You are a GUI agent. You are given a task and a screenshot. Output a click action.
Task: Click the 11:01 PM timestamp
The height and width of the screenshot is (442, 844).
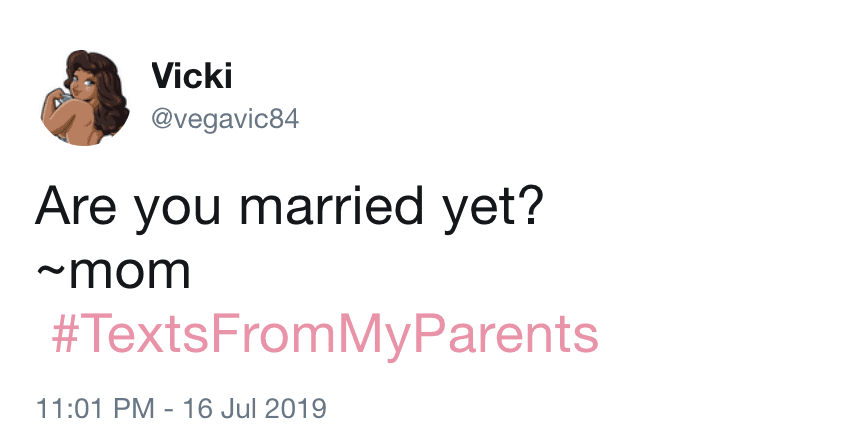(x=93, y=409)
